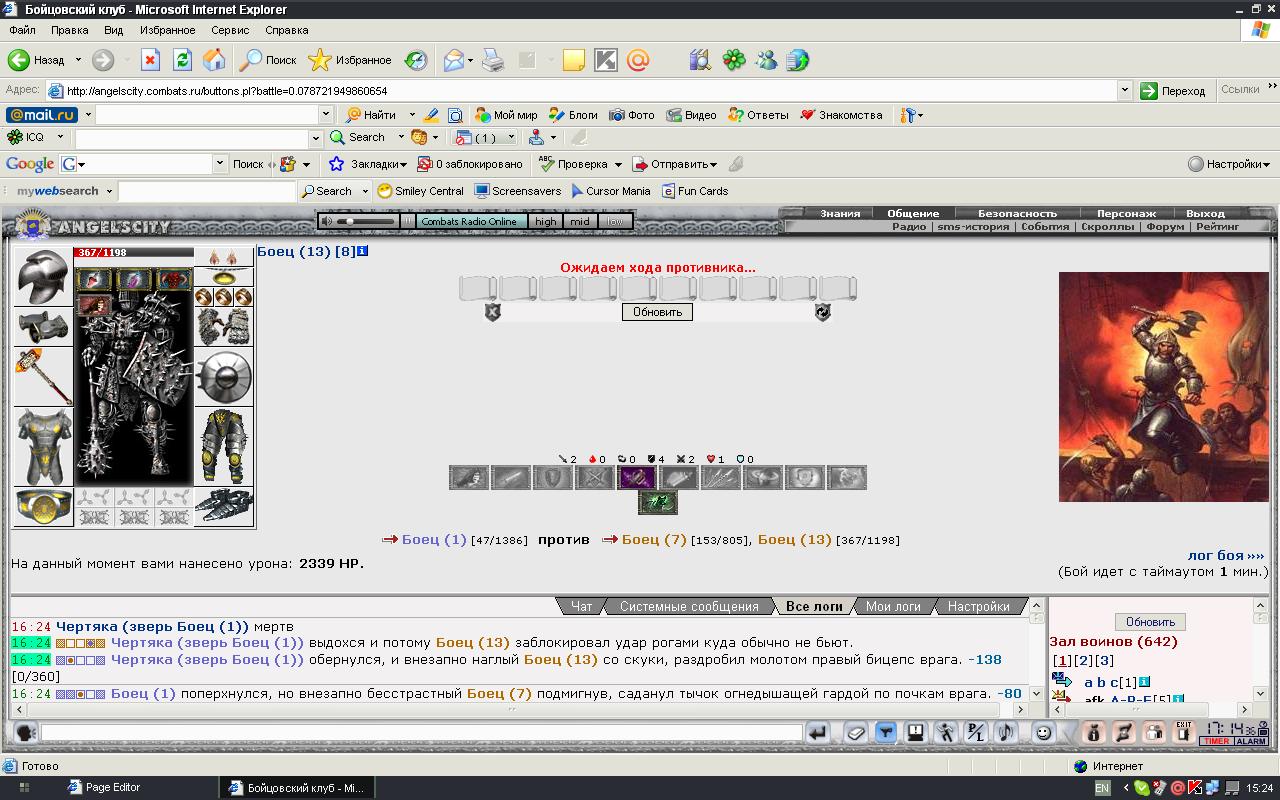Viewport: 1280px width, 800px height.
Task: Open the Персонаж top menu
Action: coord(1126,213)
